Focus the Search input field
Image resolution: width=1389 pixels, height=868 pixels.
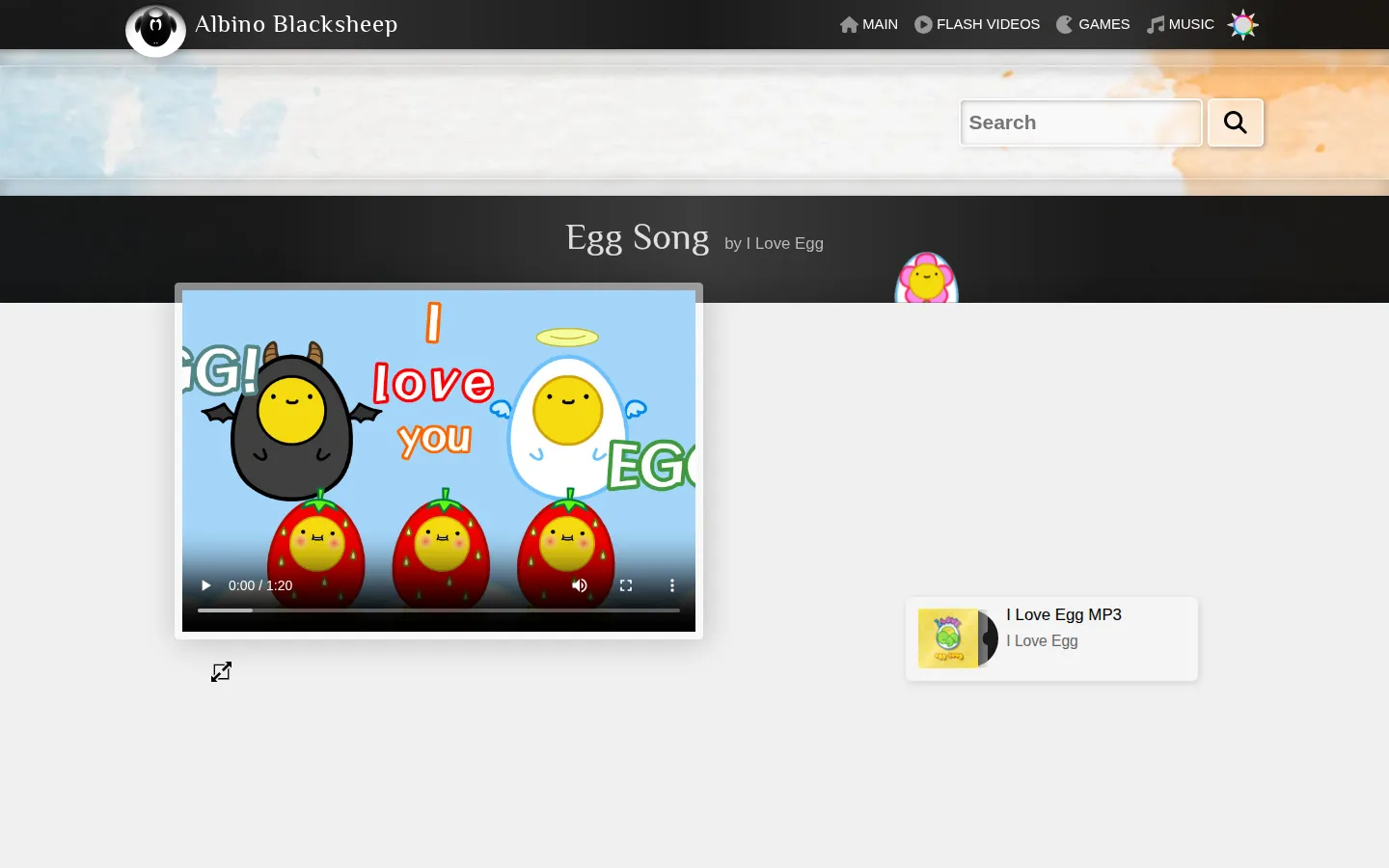1081,122
